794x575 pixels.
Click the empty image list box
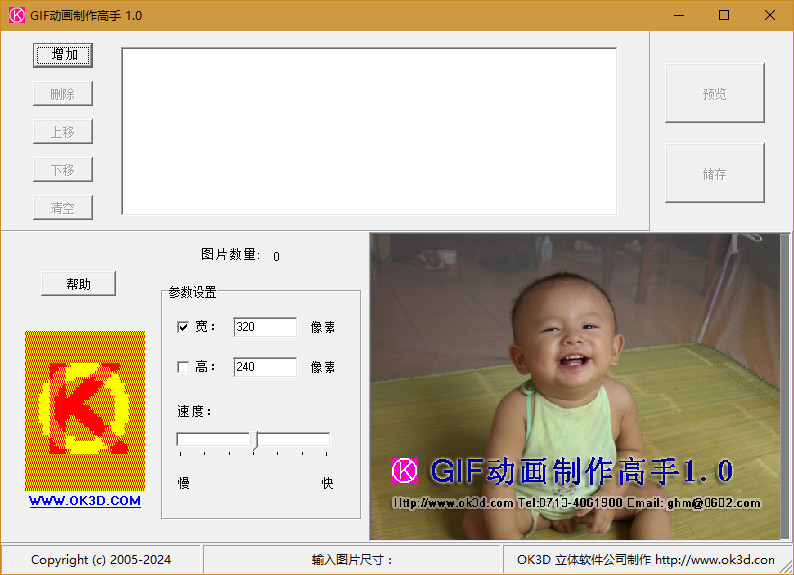tap(369, 130)
